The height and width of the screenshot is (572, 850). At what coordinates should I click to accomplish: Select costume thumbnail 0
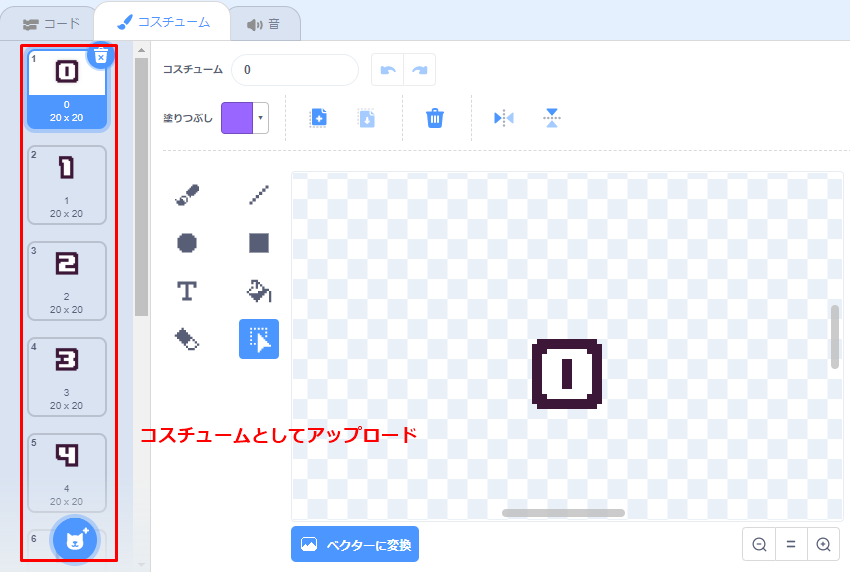point(67,89)
